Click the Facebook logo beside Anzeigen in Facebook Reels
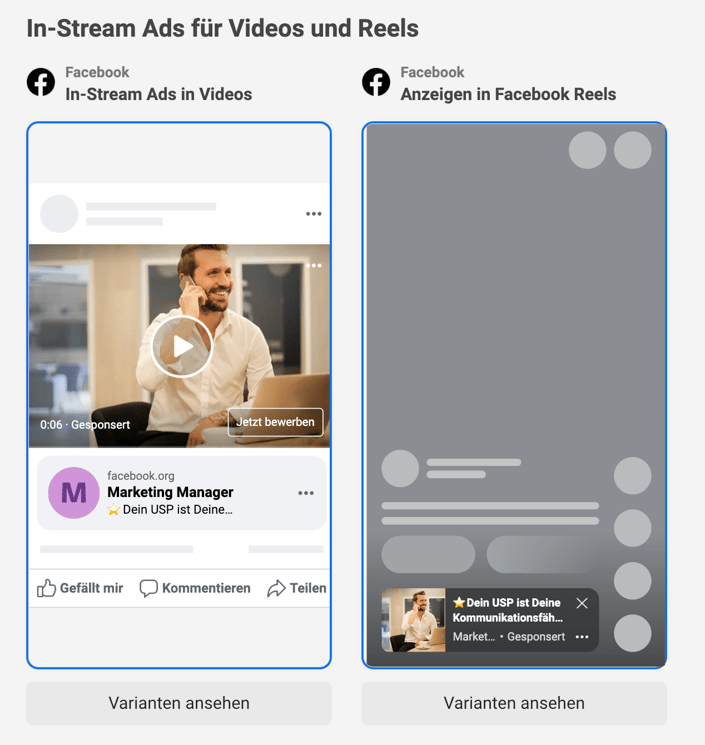 pos(376,82)
